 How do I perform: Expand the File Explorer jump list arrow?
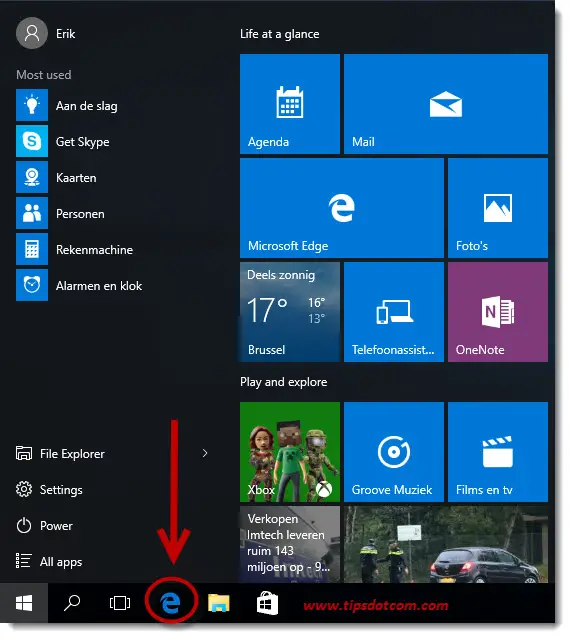205,453
